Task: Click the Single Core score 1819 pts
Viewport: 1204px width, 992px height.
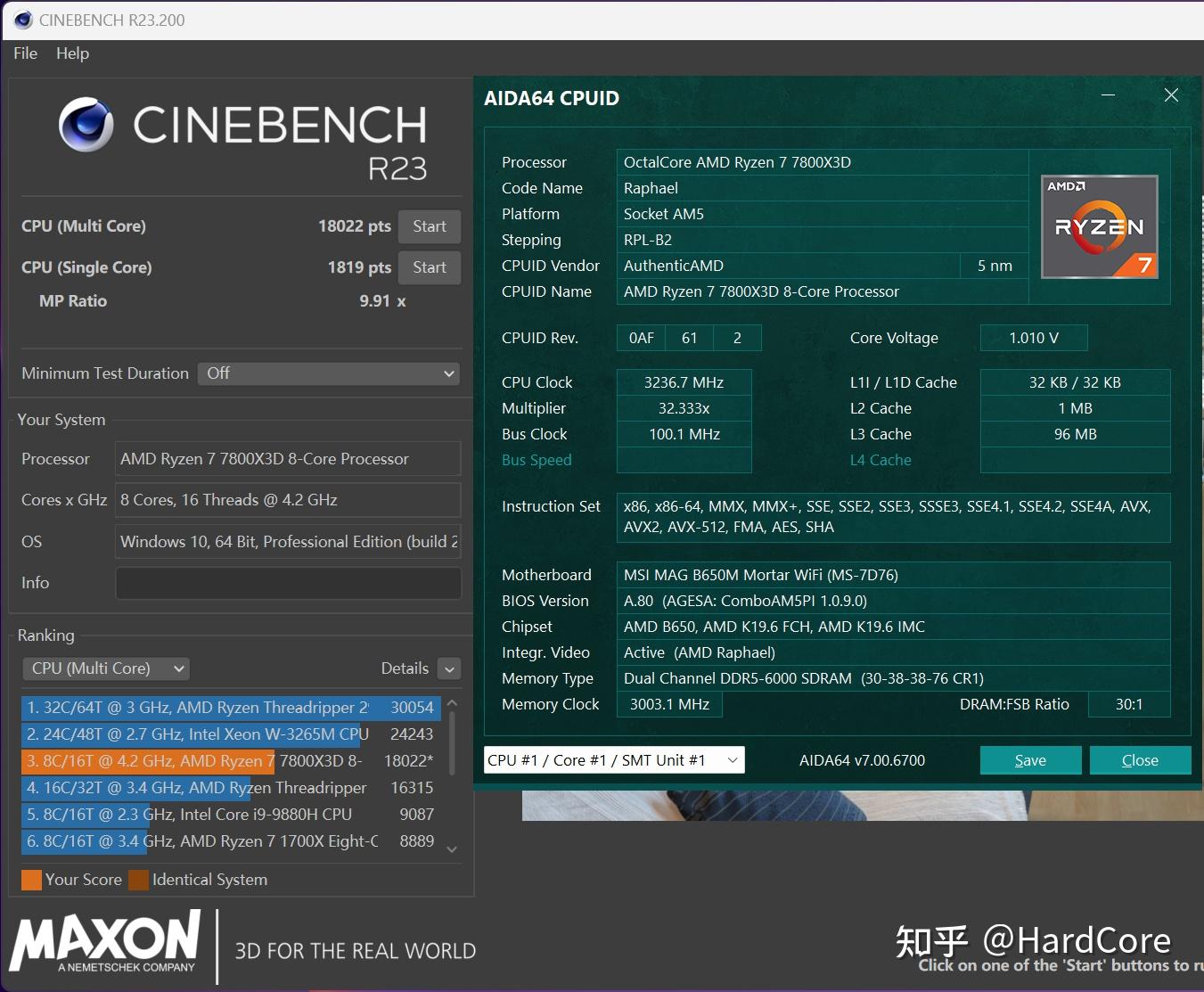Action: coord(359,267)
